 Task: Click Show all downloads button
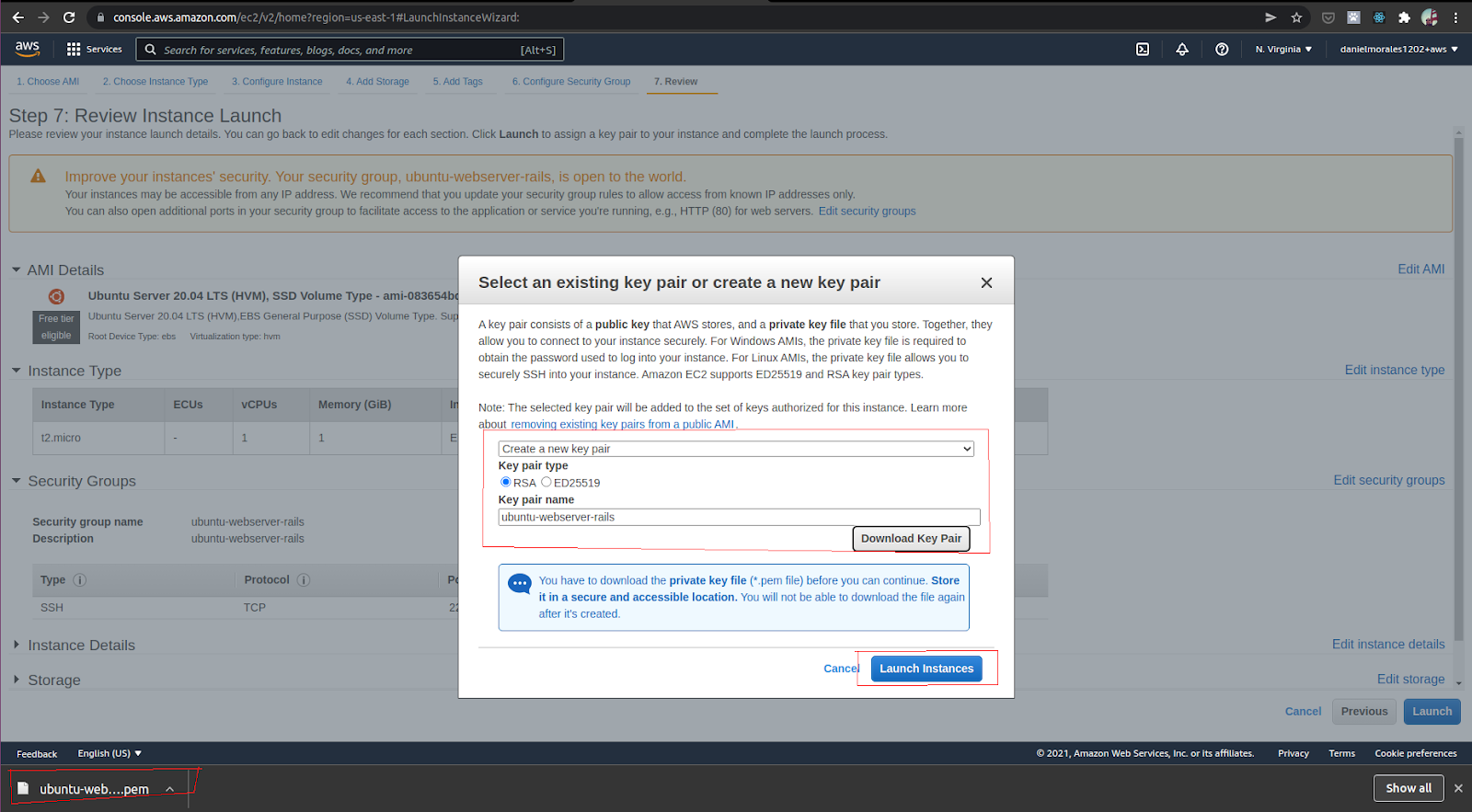(1409, 788)
